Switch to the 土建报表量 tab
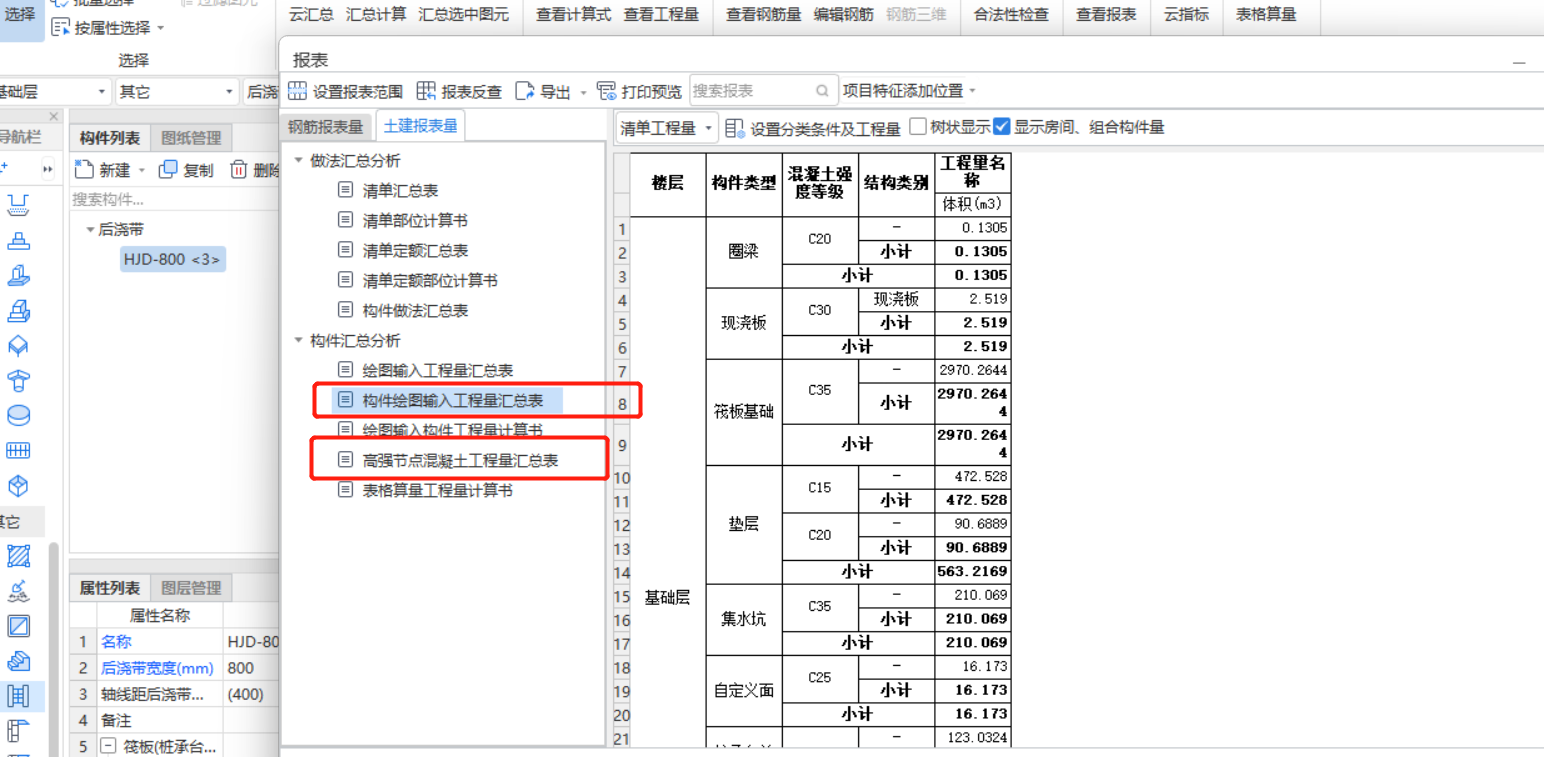This screenshot has width=1544, height=757. pos(420,126)
